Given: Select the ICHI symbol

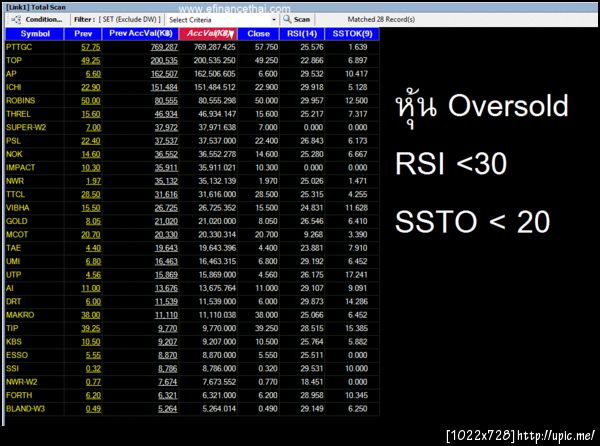Looking at the screenshot, I should pos(13,87).
